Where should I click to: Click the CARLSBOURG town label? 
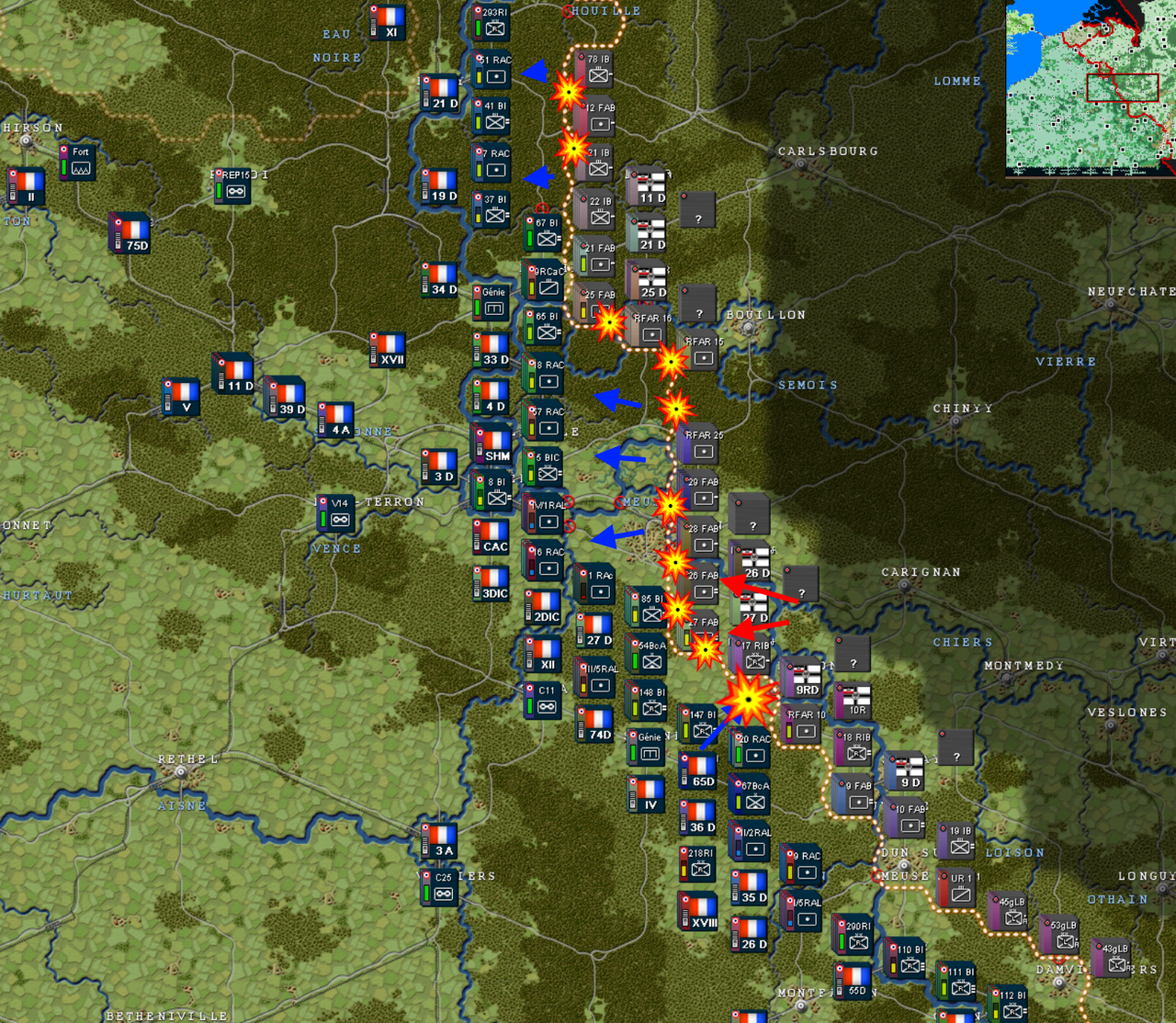828,152
